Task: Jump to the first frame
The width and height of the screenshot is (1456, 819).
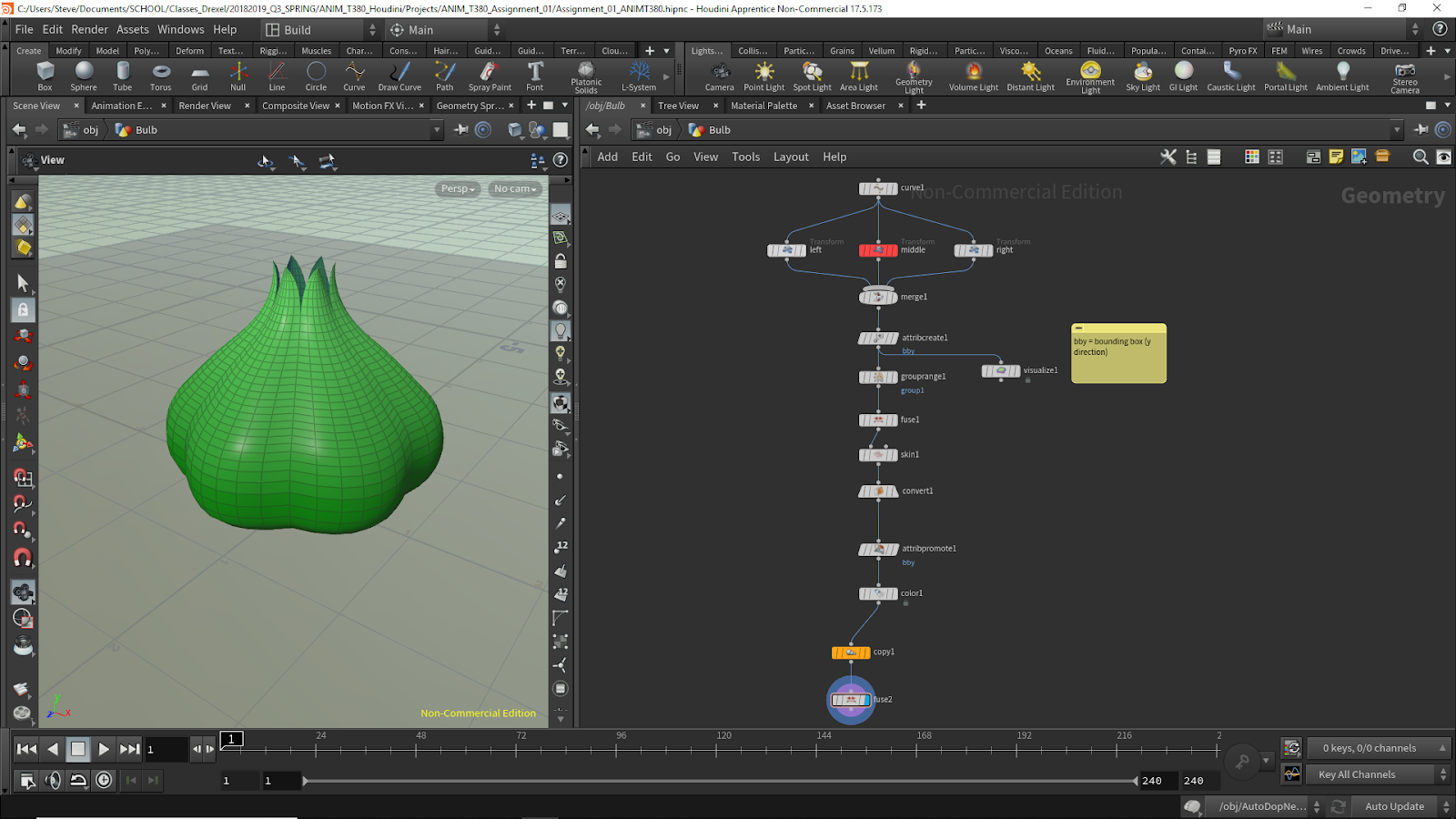Action: coord(26,749)
